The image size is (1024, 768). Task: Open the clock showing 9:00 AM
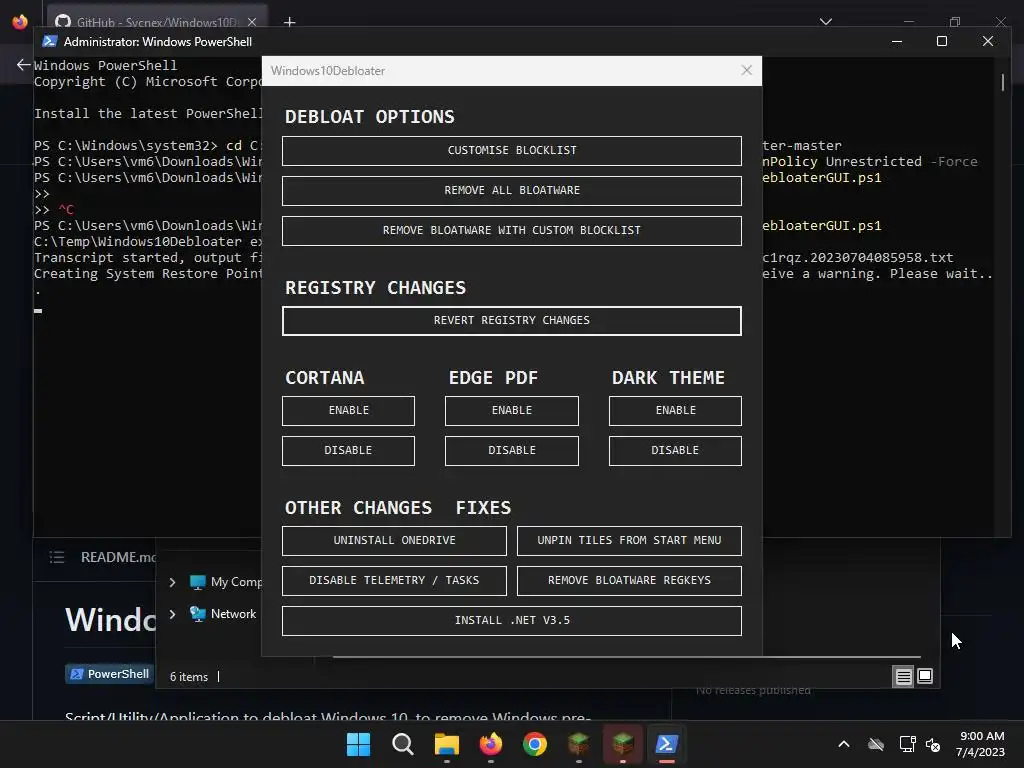pos(980,744)
